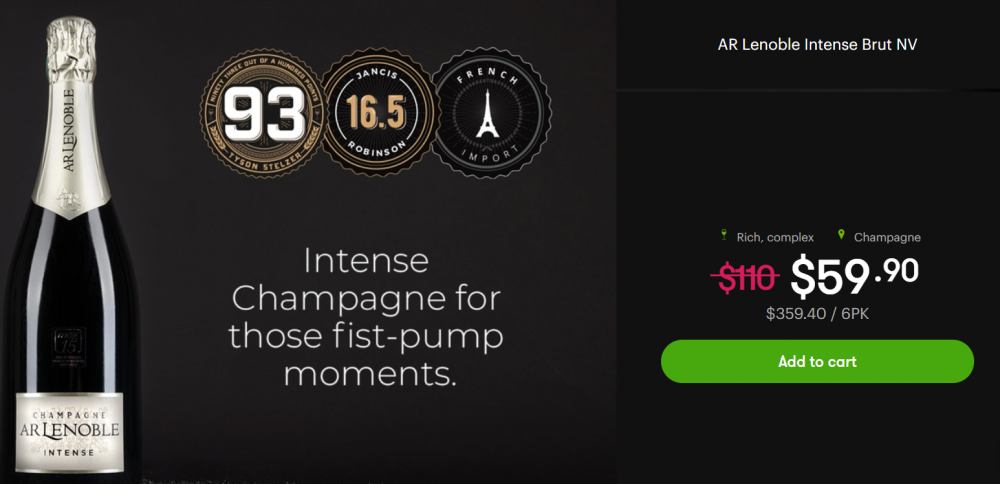Select the $359.40 / 6PK price text

pyautogui.click(x=817, y=314)
